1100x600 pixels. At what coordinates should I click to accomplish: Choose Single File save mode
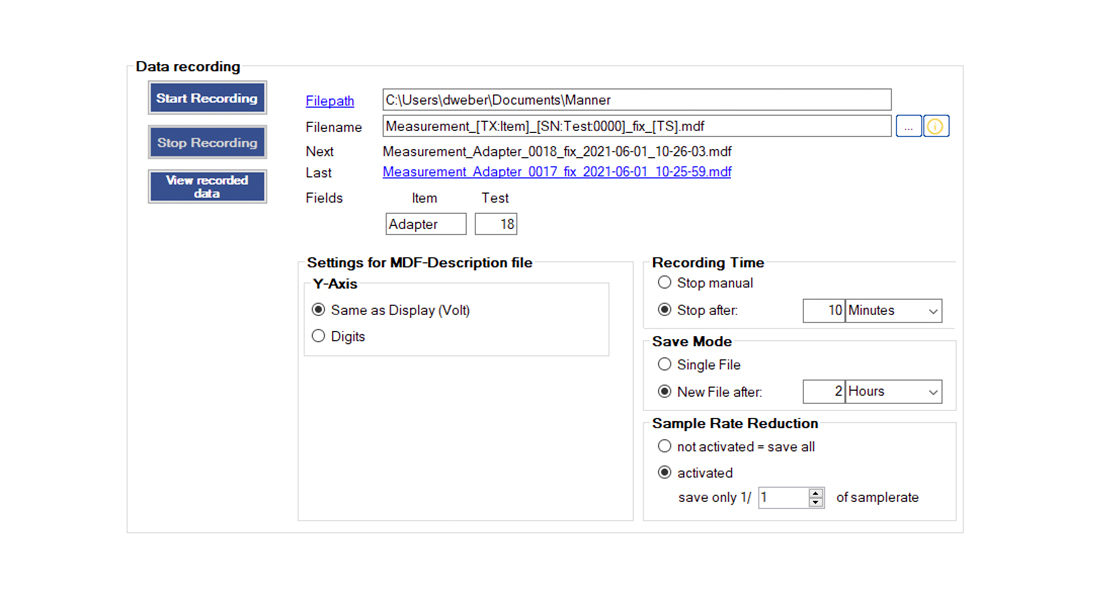[665, 365]
